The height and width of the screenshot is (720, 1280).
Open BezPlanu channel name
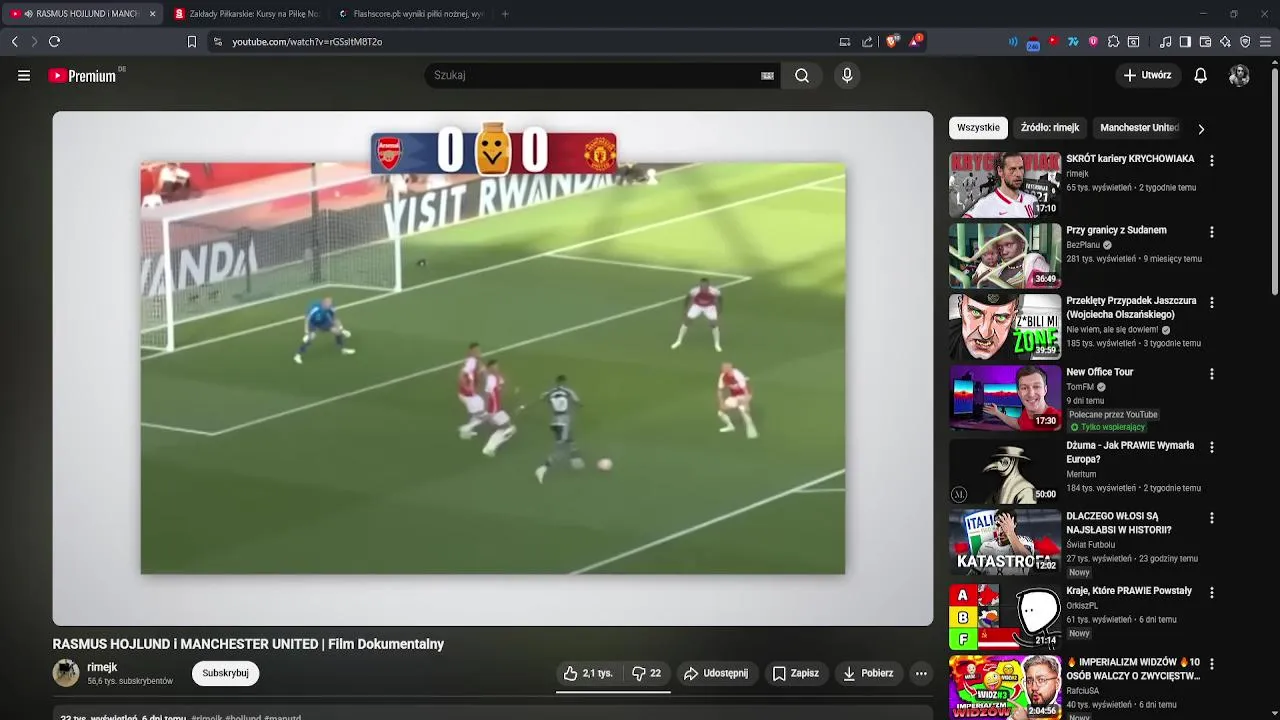1083,245
